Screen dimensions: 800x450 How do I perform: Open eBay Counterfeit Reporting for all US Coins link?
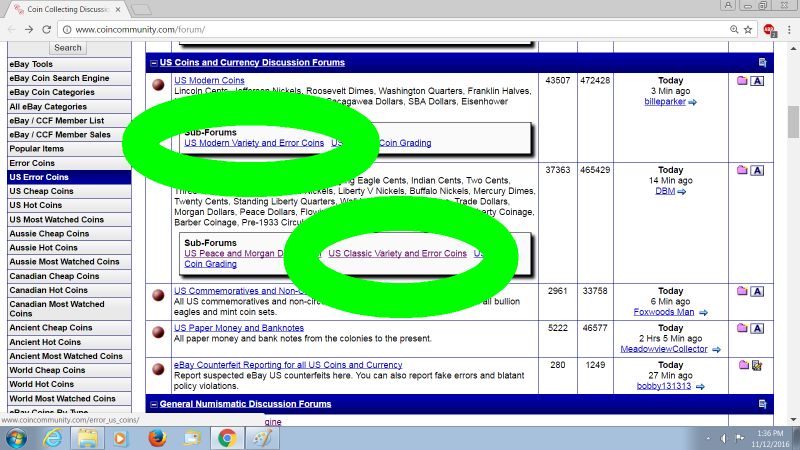288,365
